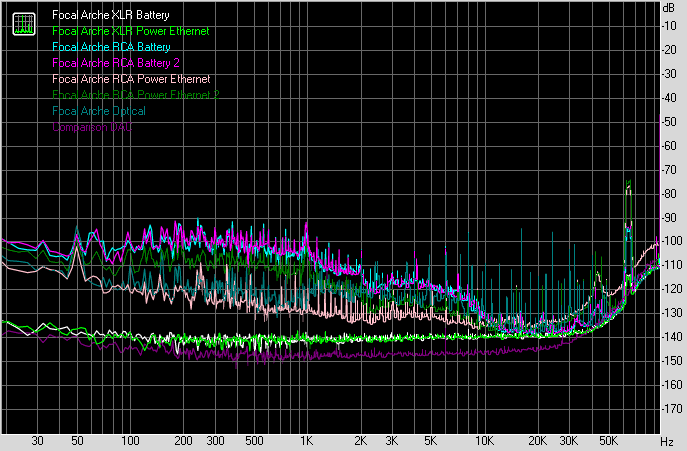This screenshot has width=687, height=451.
Task: Click the 50K frequency label
Action: tap(608, 441)
